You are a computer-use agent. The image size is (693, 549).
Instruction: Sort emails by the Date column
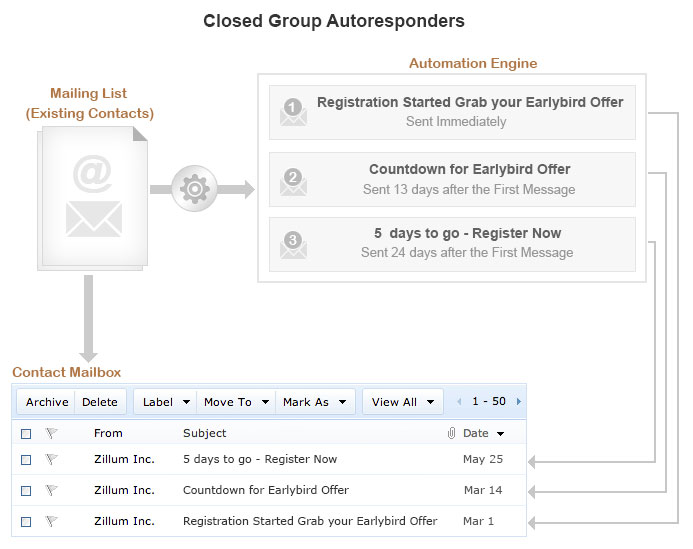(483, 433)
